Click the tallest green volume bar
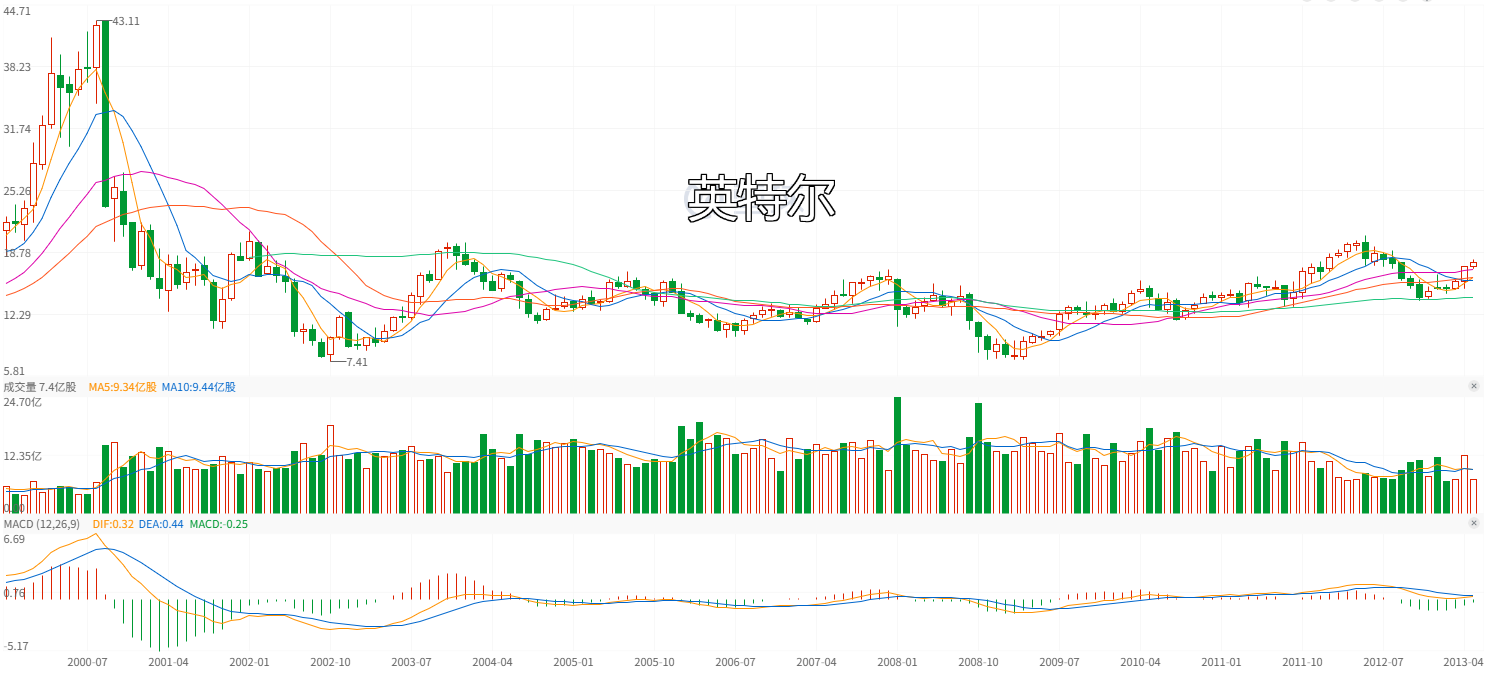The width and height of the screenshot is (1492, 675). 897,455
